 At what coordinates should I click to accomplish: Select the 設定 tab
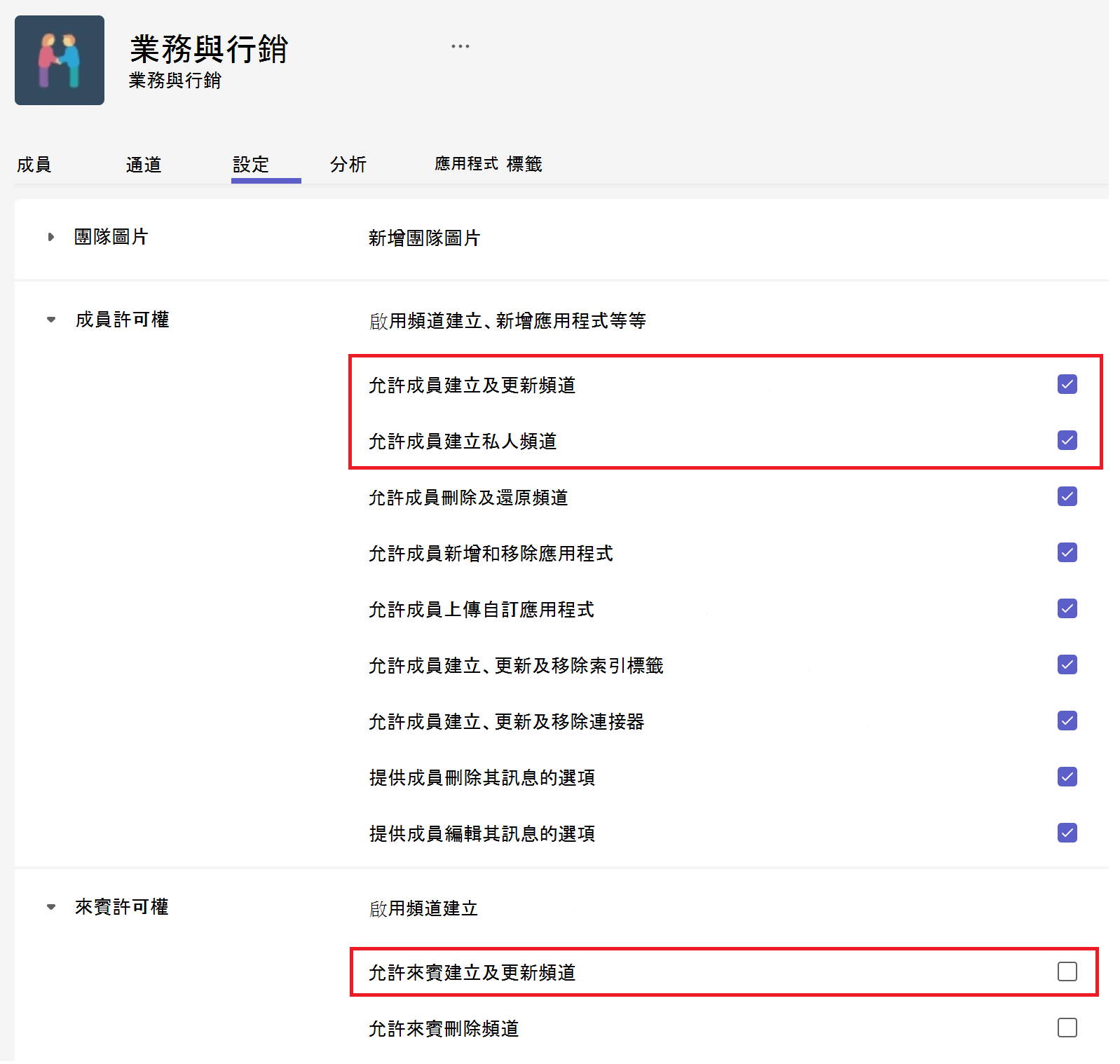[251, 165]
